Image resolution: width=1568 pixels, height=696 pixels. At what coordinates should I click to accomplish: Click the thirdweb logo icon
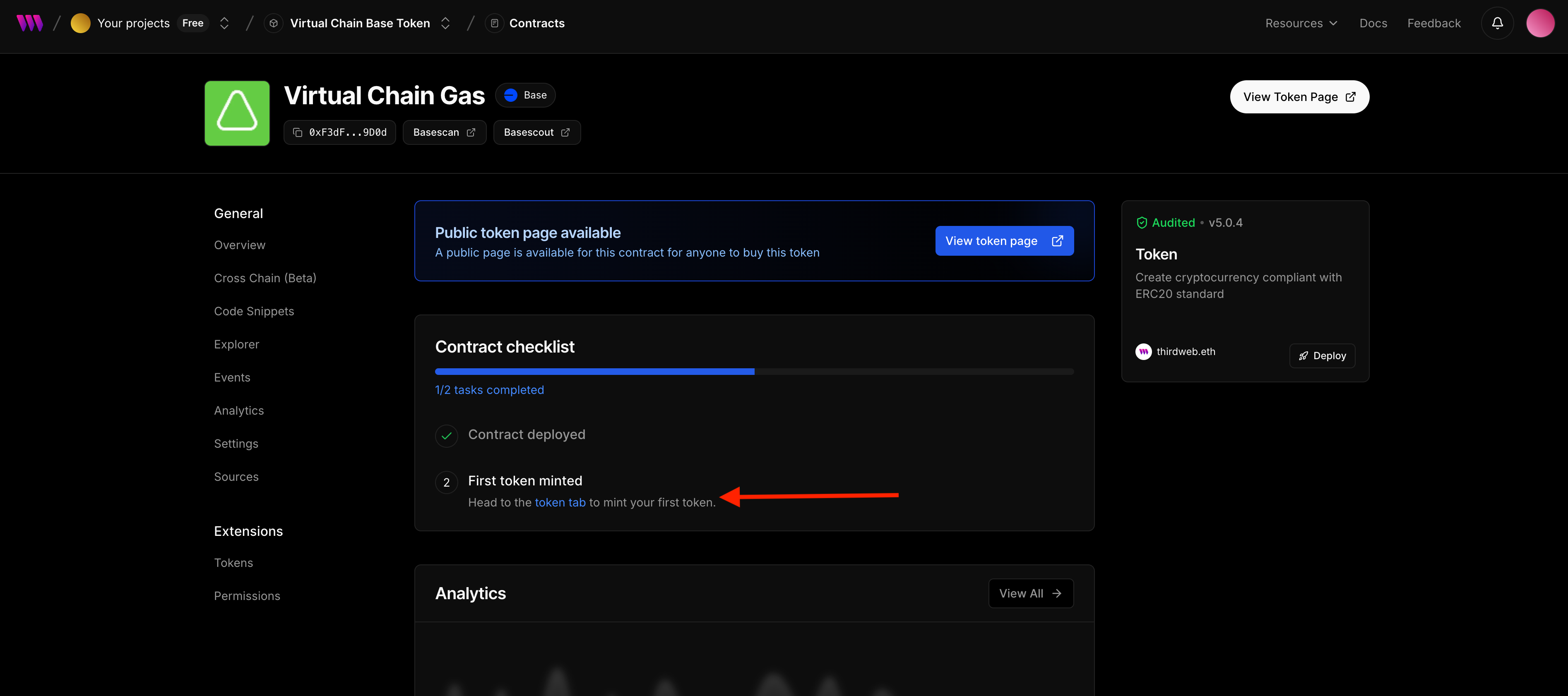[29, 23]
